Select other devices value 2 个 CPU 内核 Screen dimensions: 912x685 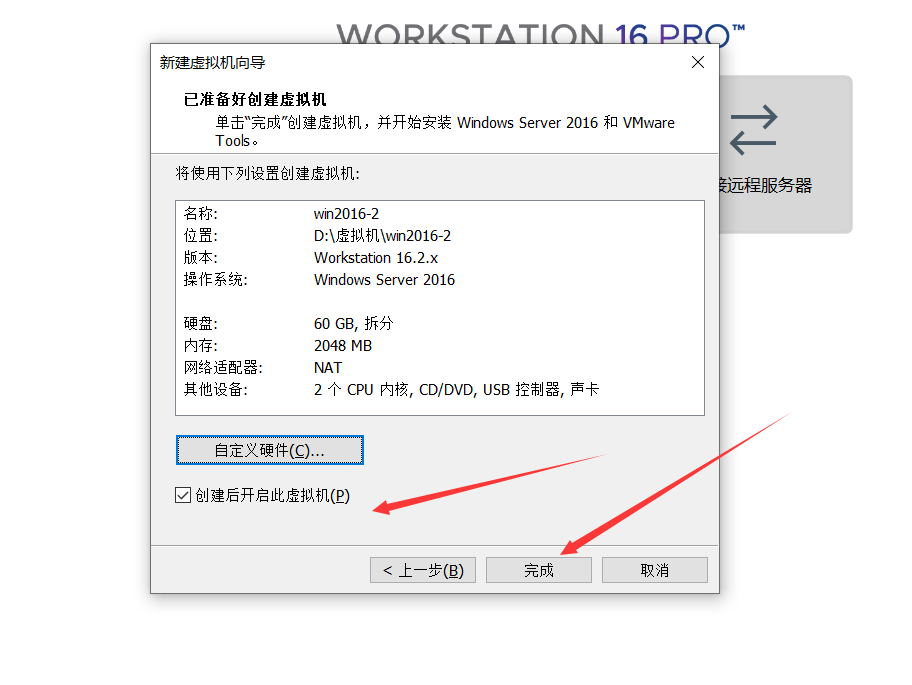point(361,390)
